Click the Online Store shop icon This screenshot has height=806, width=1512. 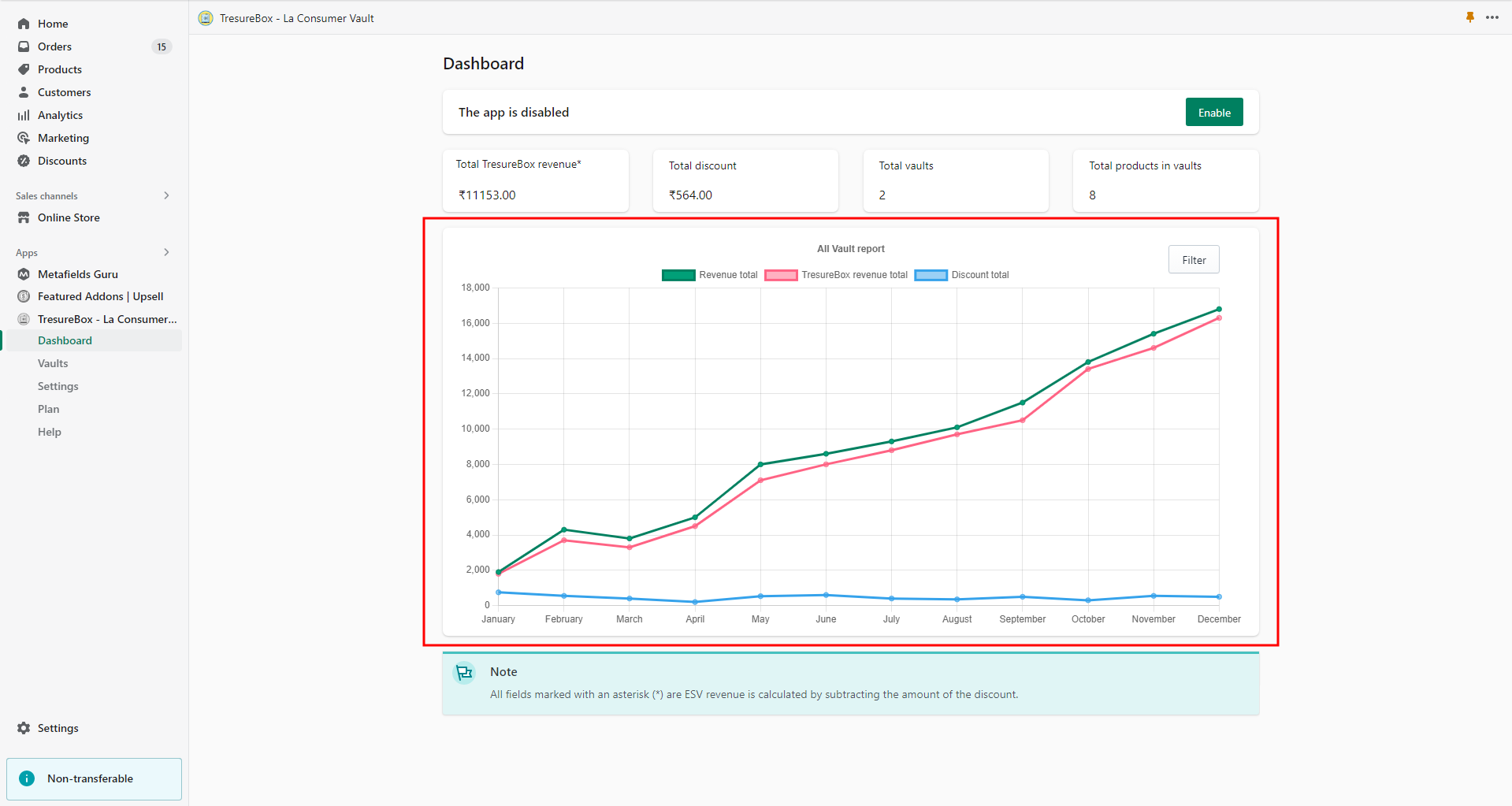(x=24, y=217)
